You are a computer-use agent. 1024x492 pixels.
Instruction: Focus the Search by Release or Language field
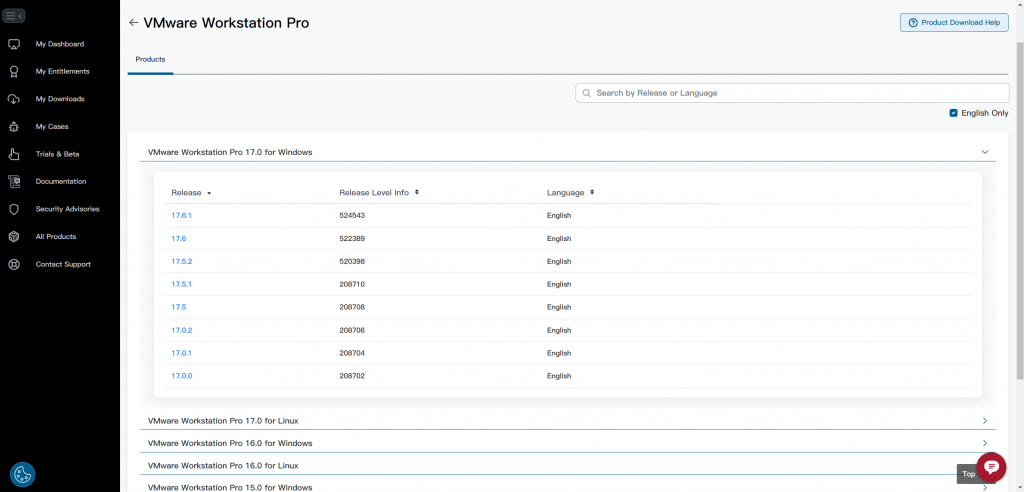click(792, 93)
